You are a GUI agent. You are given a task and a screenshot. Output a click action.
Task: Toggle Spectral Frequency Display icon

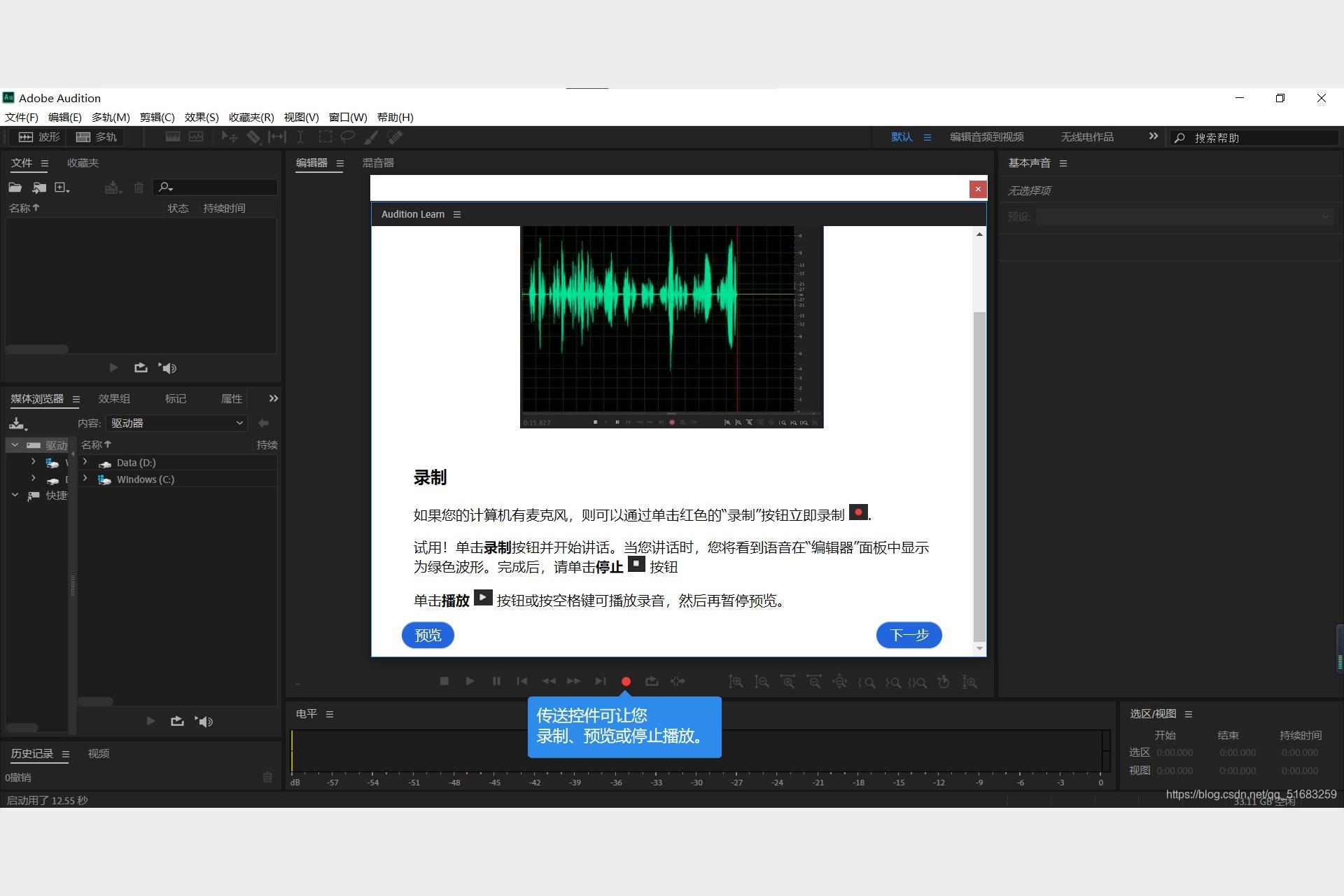pyautogui.click(x=172, y=137)
